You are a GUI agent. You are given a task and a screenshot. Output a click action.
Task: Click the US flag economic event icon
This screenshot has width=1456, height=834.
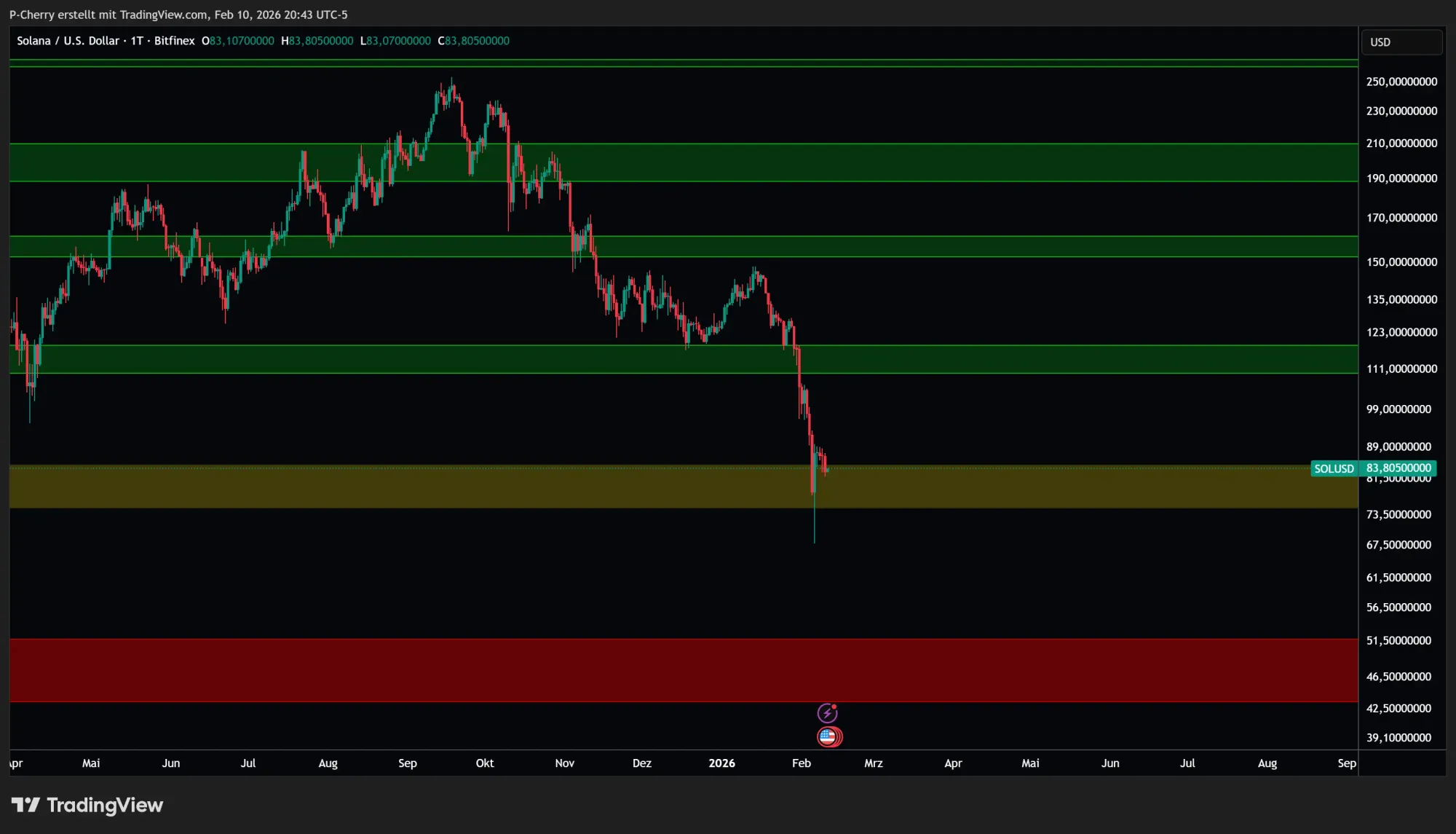[x=828, y=737]
